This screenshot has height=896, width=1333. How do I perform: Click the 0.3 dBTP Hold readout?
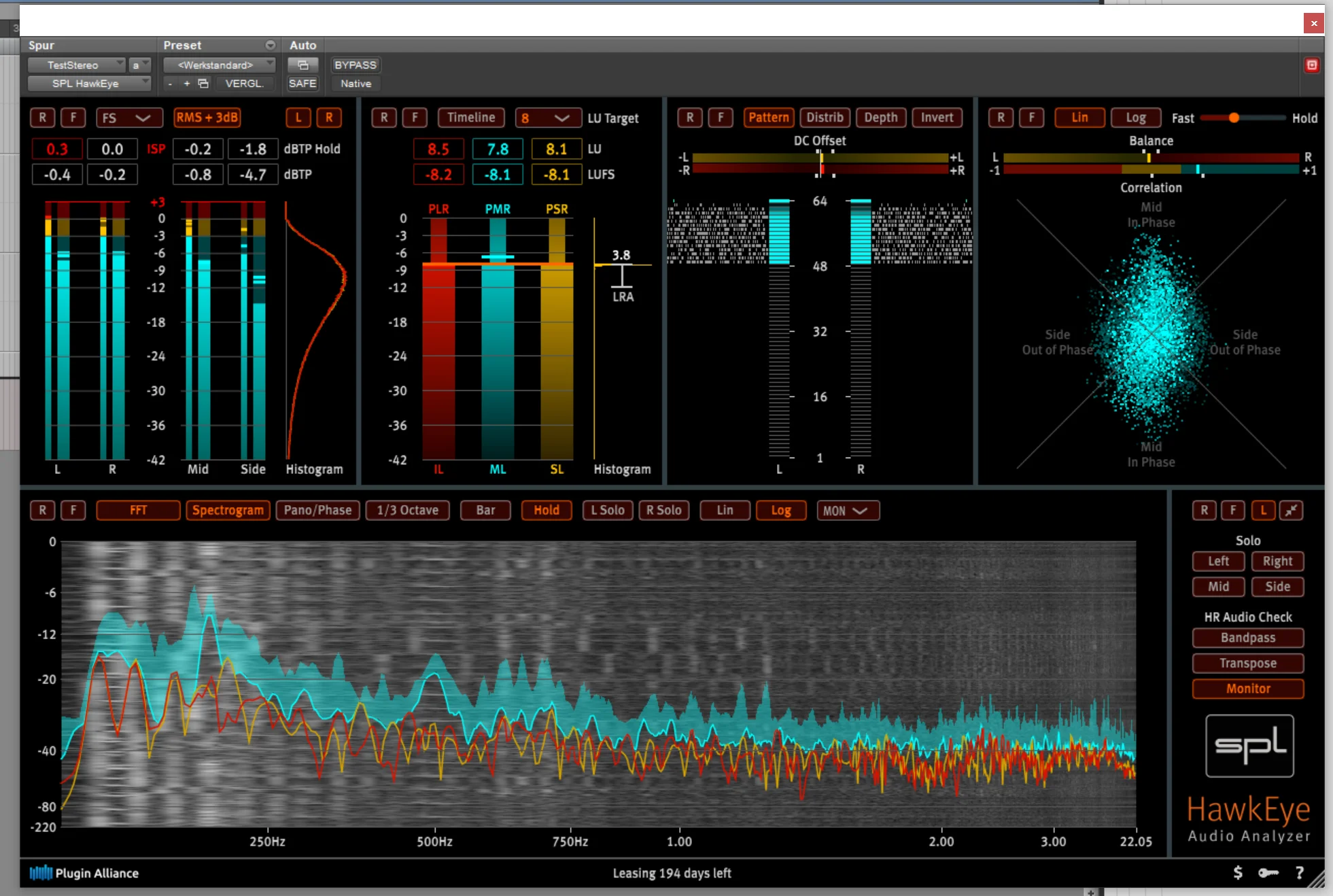coord(57,149)
